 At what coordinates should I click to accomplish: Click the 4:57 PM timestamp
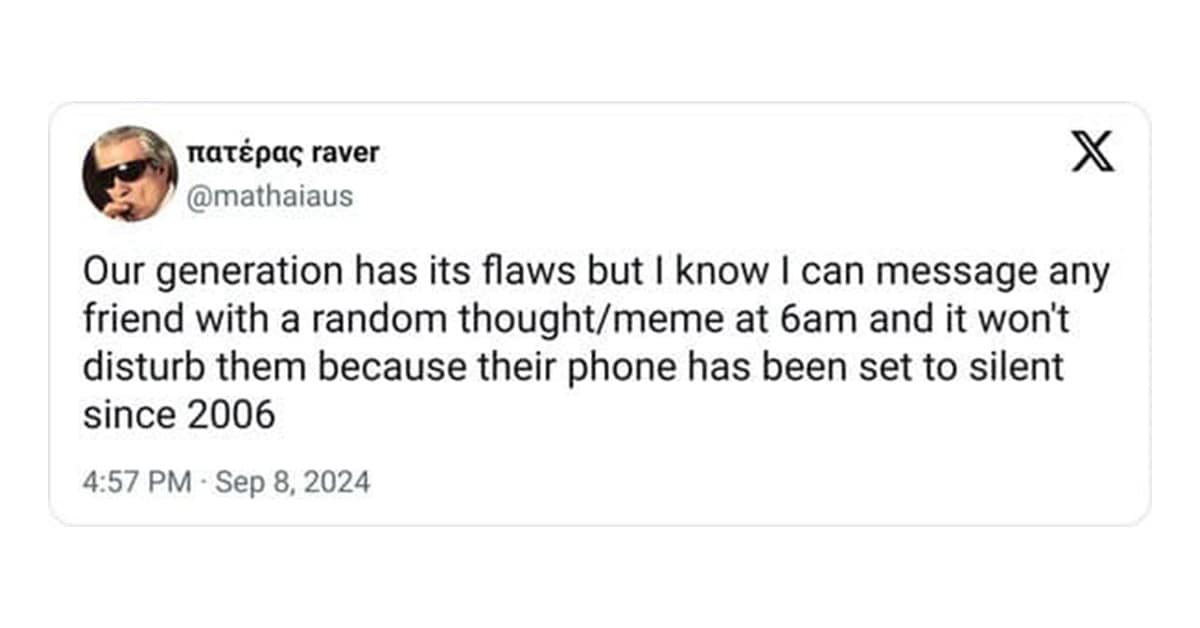[x=137, y=483]
